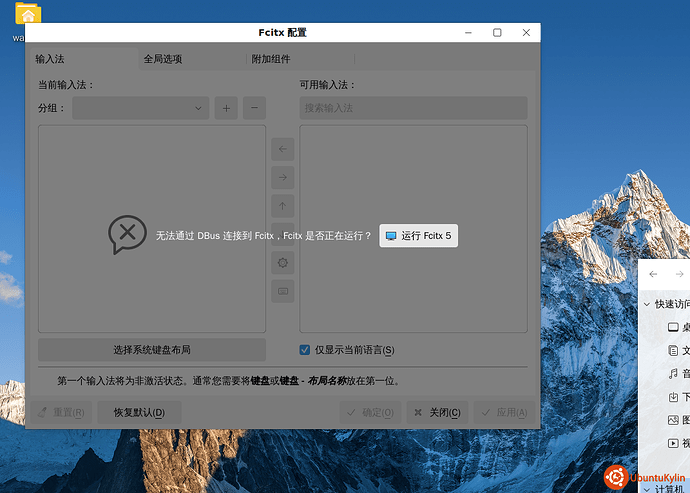Viewport: 690px width, 493px height.
Task: Close the Fcitx 配置 window
Action: point(526,33)
